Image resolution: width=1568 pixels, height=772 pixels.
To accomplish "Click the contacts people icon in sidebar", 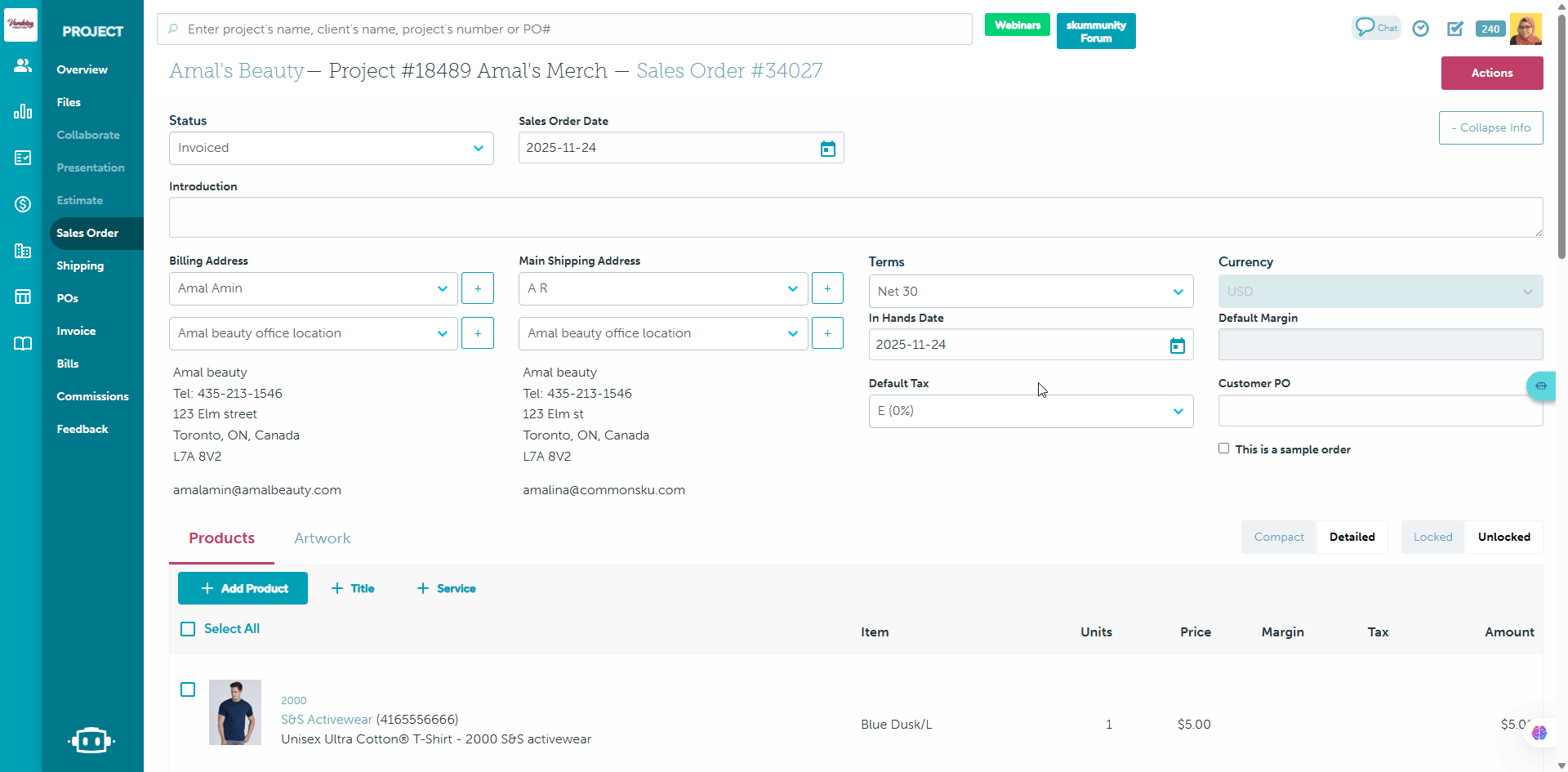I will tap(22, 65).
